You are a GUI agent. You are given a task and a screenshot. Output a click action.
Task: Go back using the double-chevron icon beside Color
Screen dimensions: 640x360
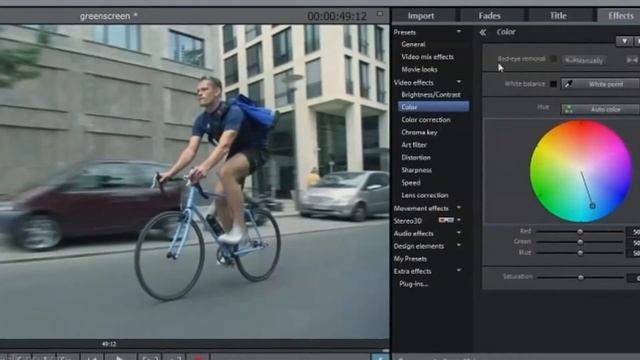483,32
